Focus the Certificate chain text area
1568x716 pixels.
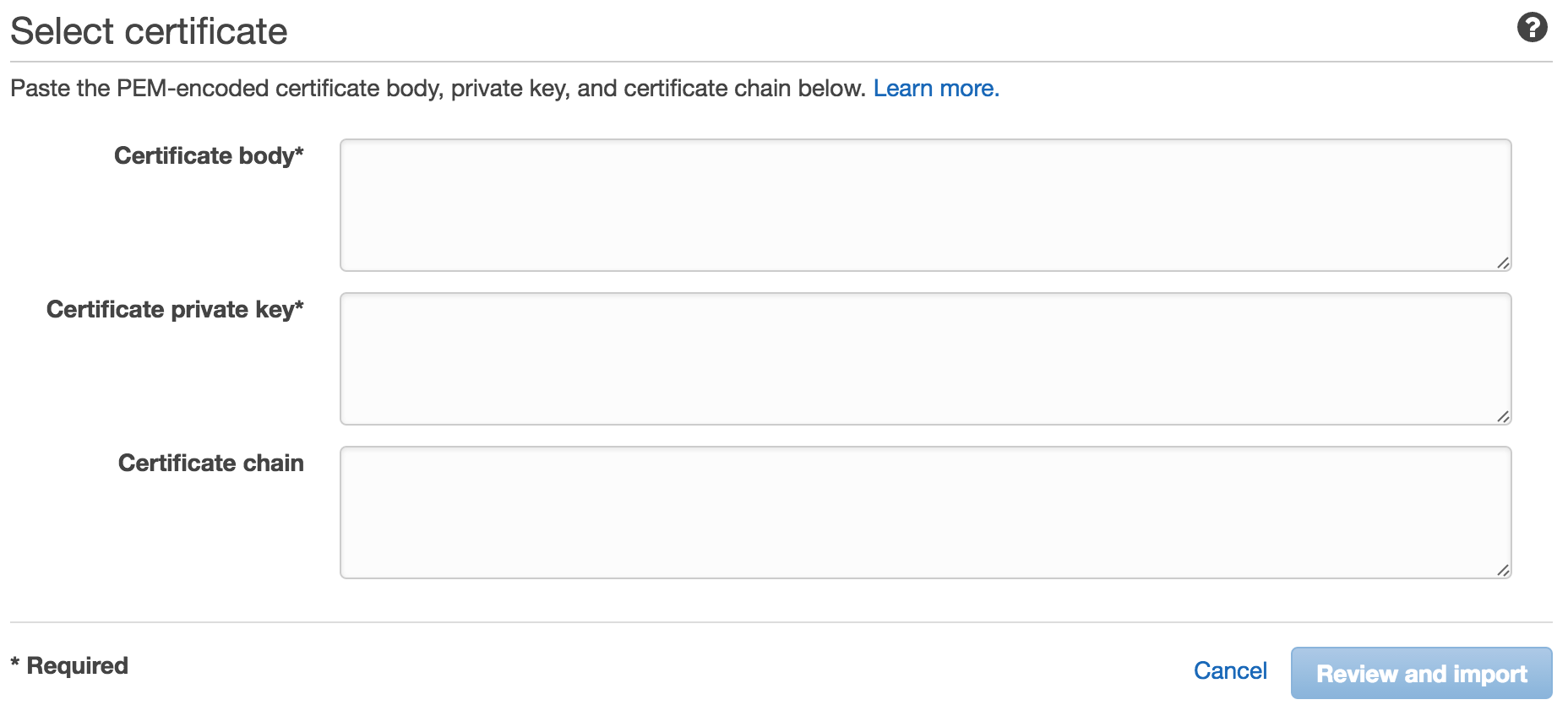pos(925,513)
